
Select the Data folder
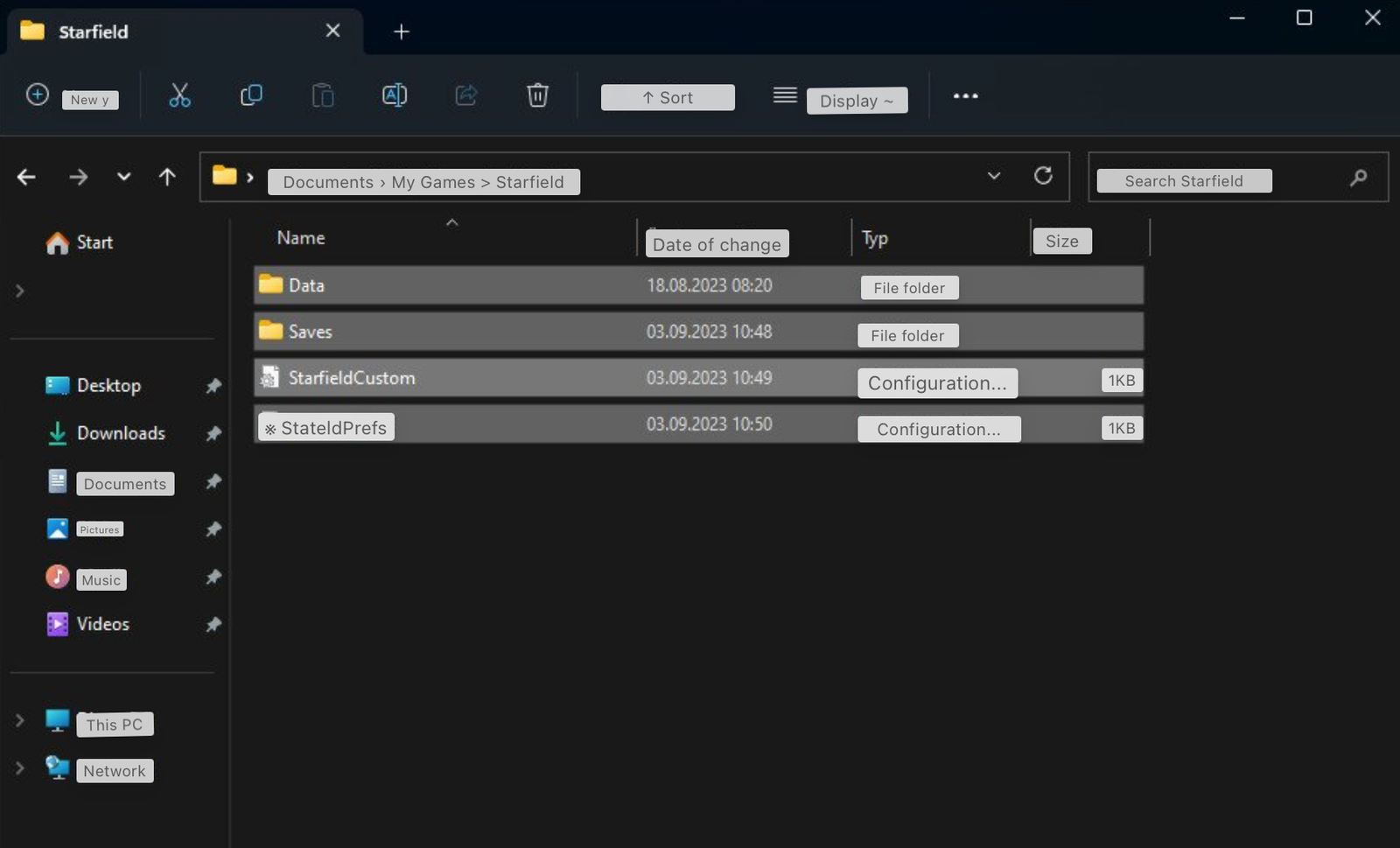tap(698, 285)
